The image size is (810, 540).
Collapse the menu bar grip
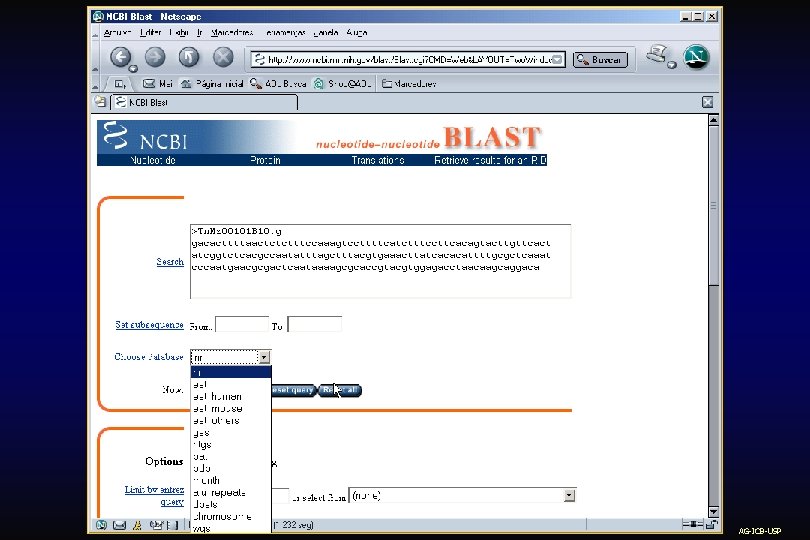[x=95, y=33]
